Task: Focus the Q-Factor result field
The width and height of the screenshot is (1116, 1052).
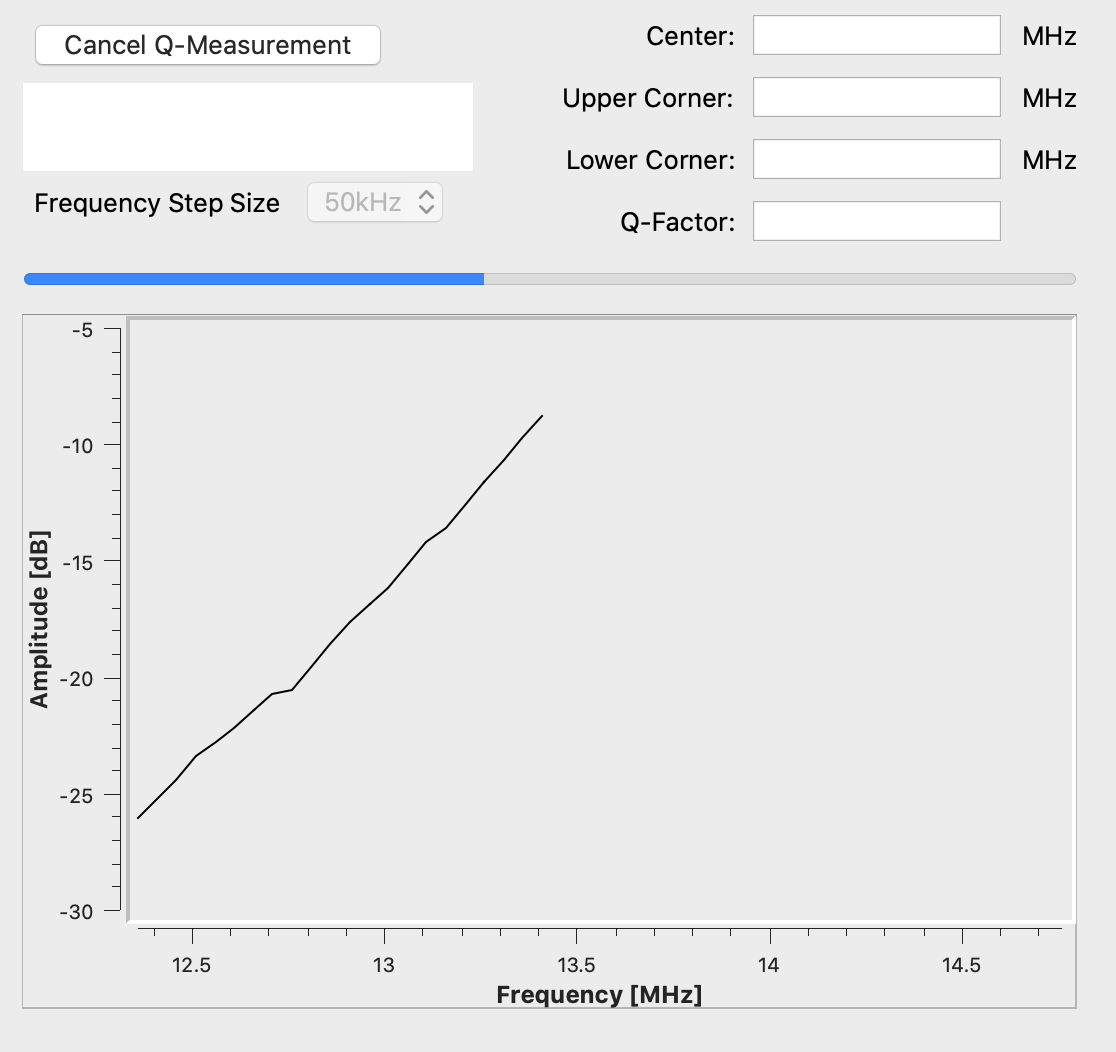Action: 876,220
